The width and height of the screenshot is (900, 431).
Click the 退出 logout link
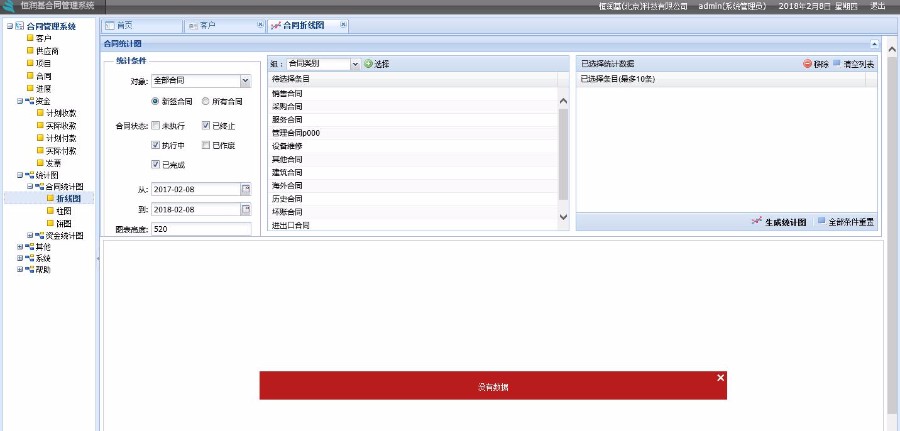point(878,6)
